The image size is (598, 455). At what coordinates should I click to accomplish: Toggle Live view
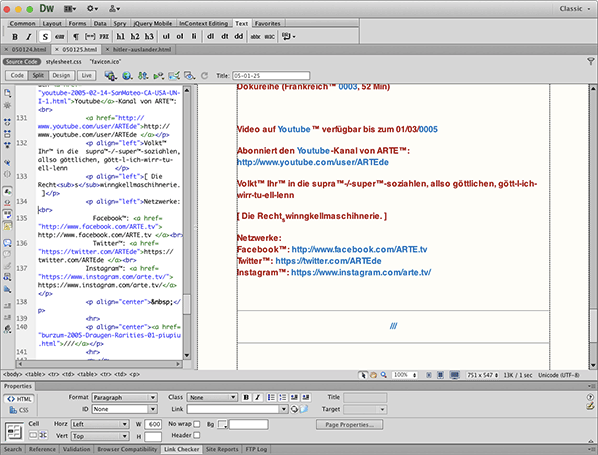[87, 76]
